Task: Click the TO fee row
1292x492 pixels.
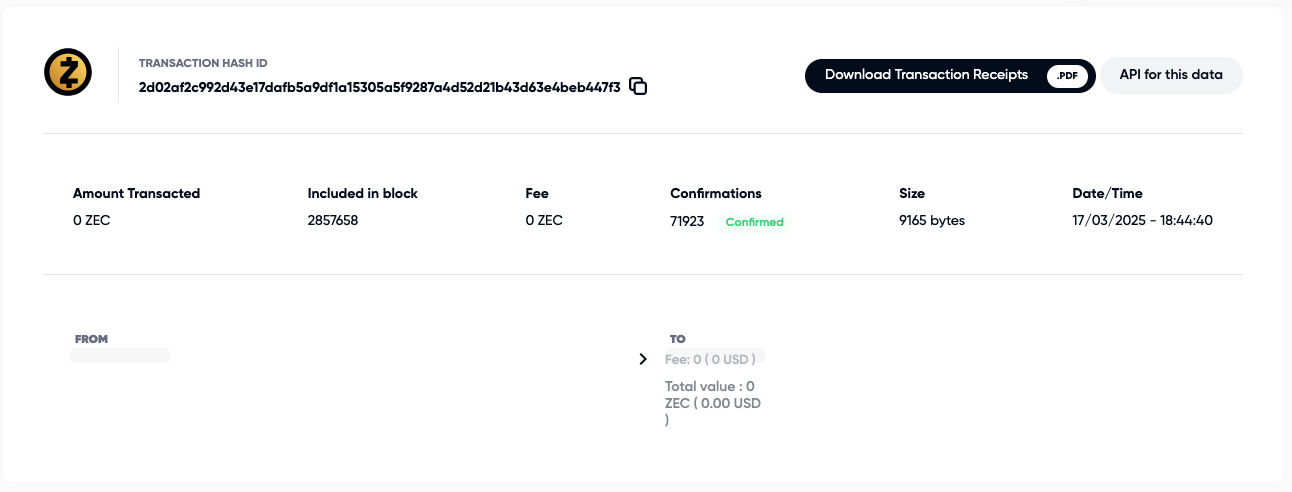Action: pos(714,358)
